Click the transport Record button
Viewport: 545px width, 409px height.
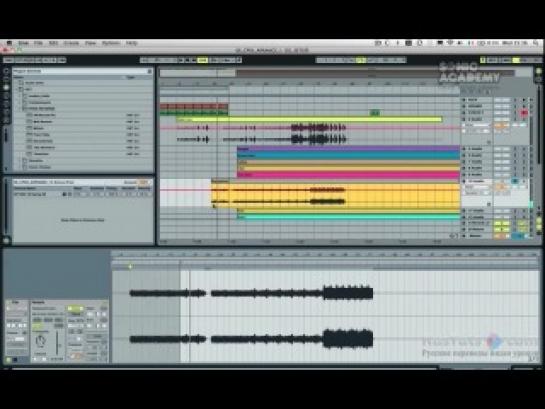point(194,60)
